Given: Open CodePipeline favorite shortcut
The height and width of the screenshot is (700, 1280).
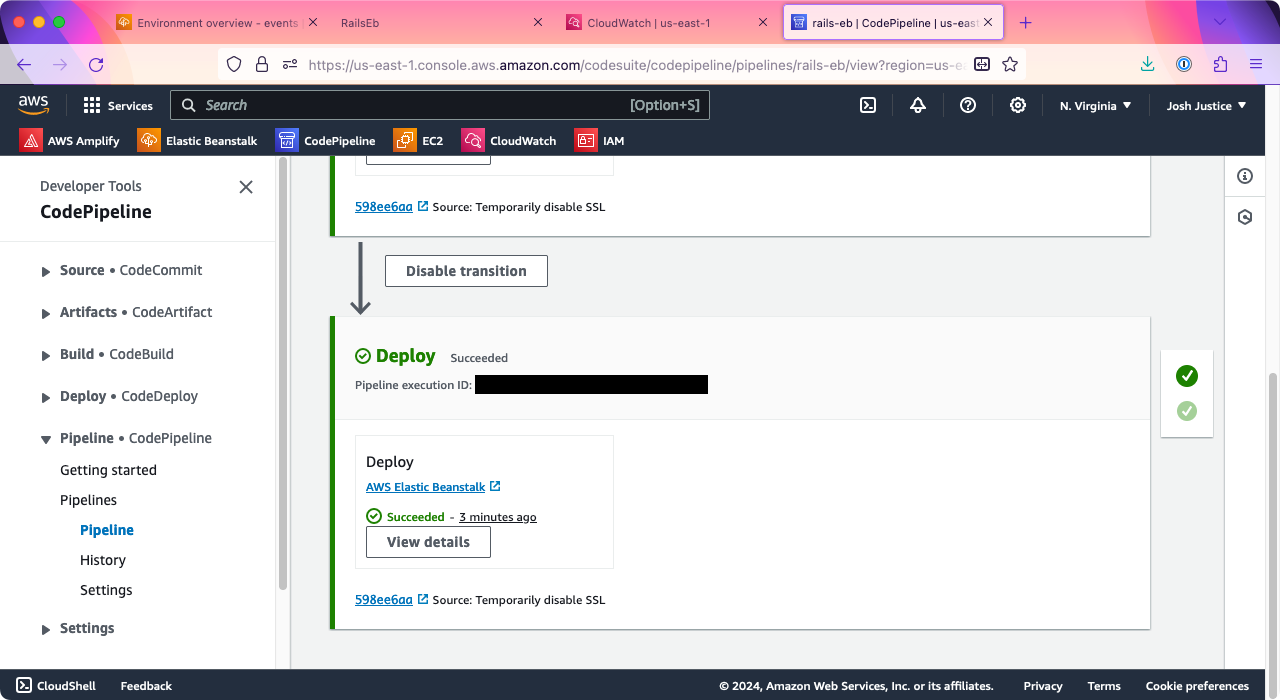Looking at the screenshot, I should tap(326, 141).
